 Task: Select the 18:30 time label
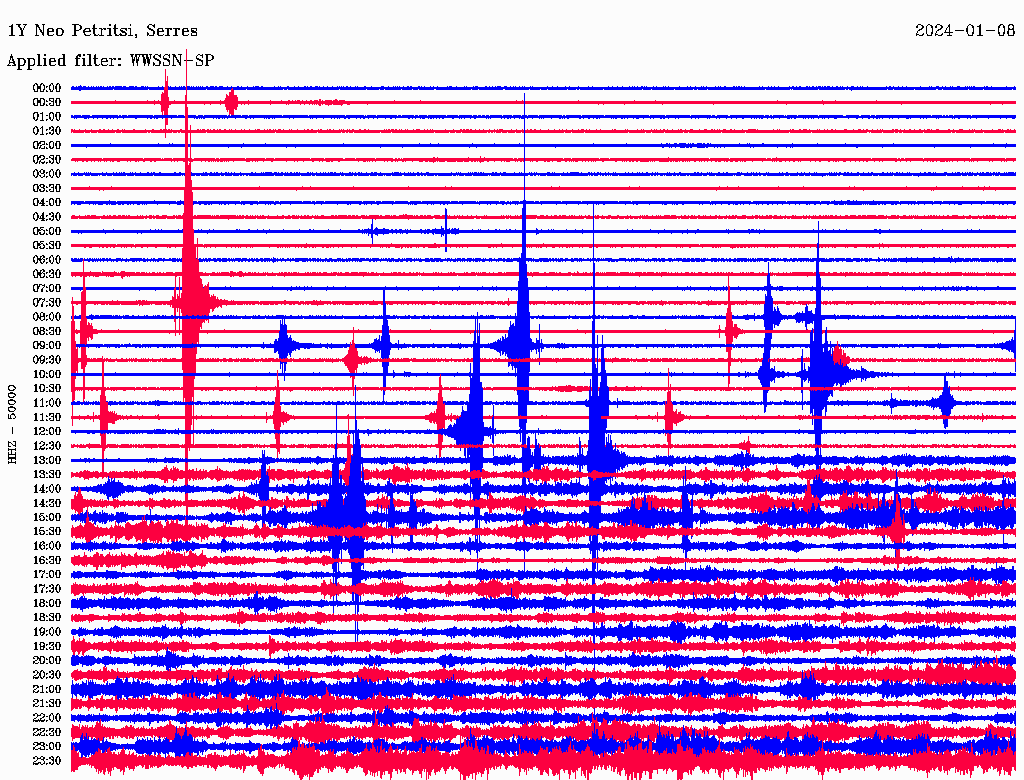click(x=47, y=617)
